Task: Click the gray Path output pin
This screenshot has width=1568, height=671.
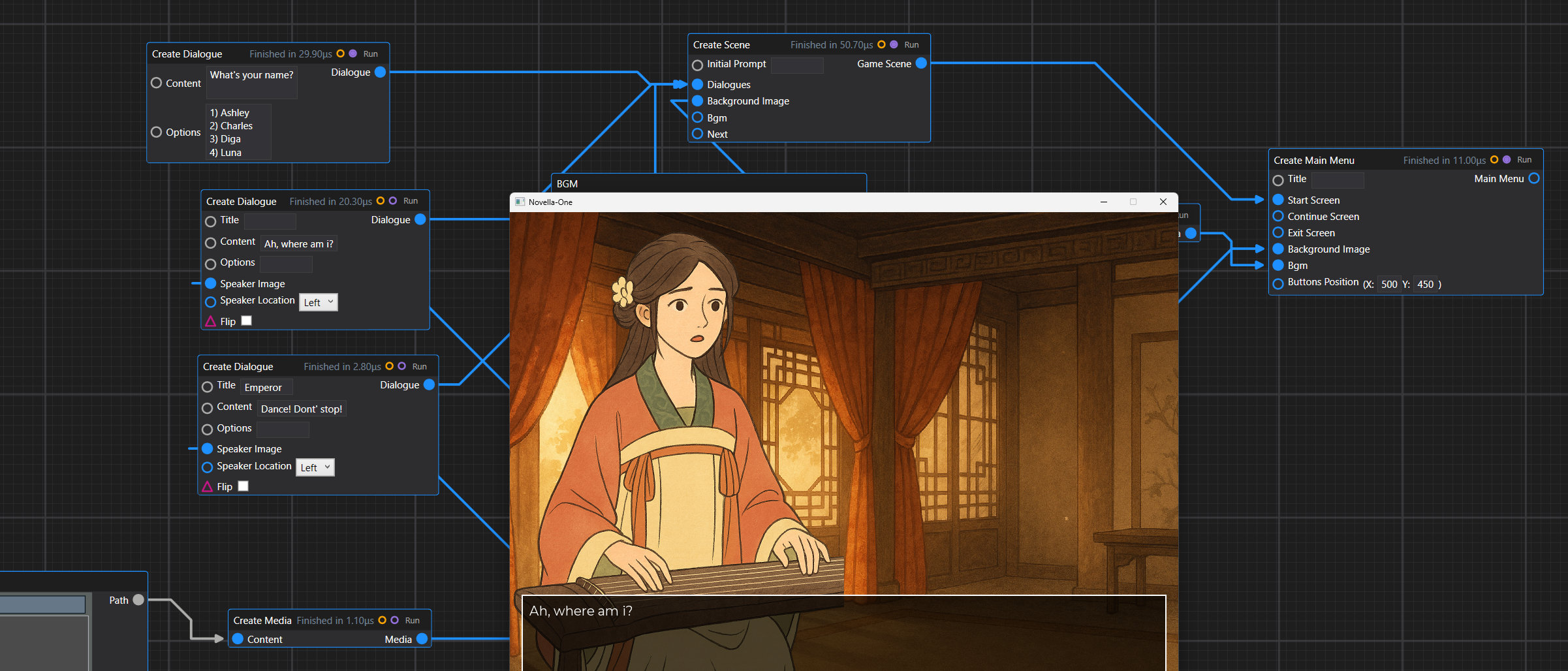Action: [x=138, y=600]
